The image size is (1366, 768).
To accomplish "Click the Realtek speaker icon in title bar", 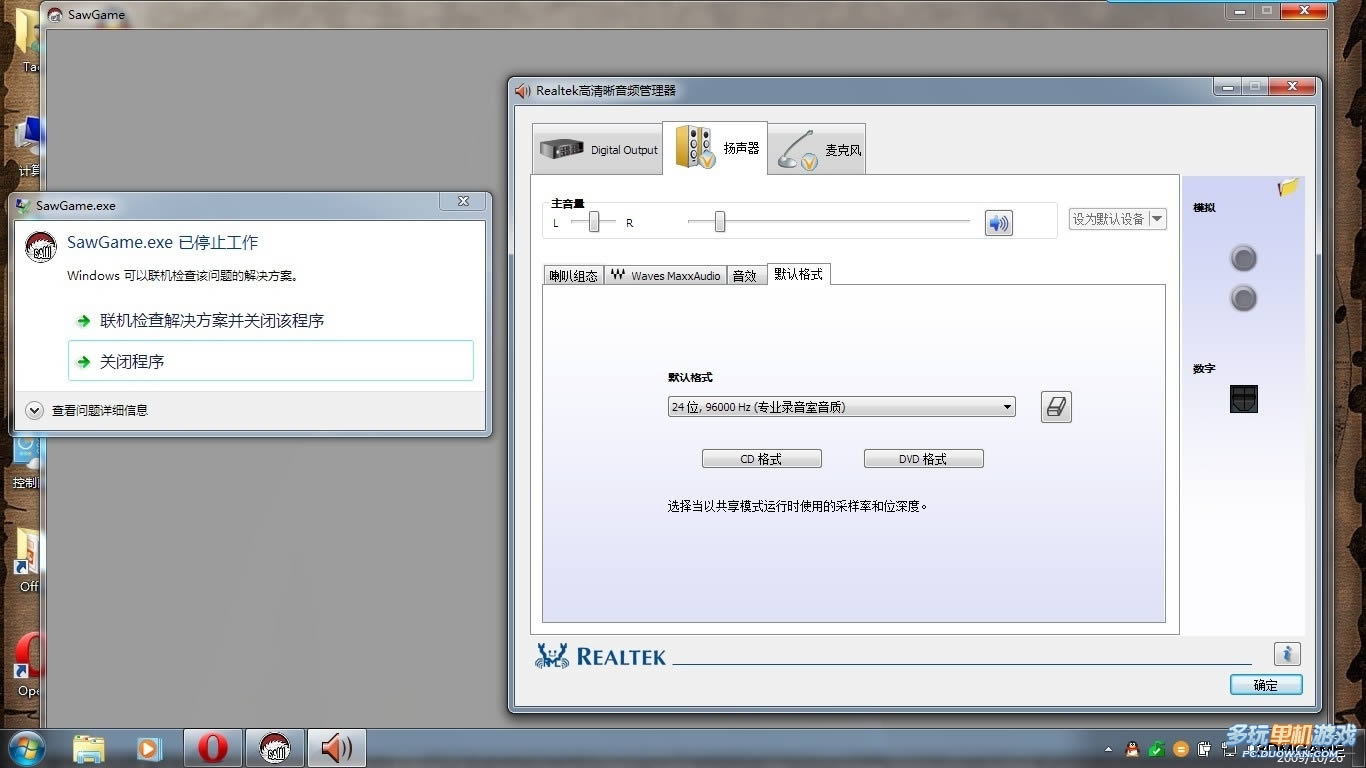I will 522,91.
